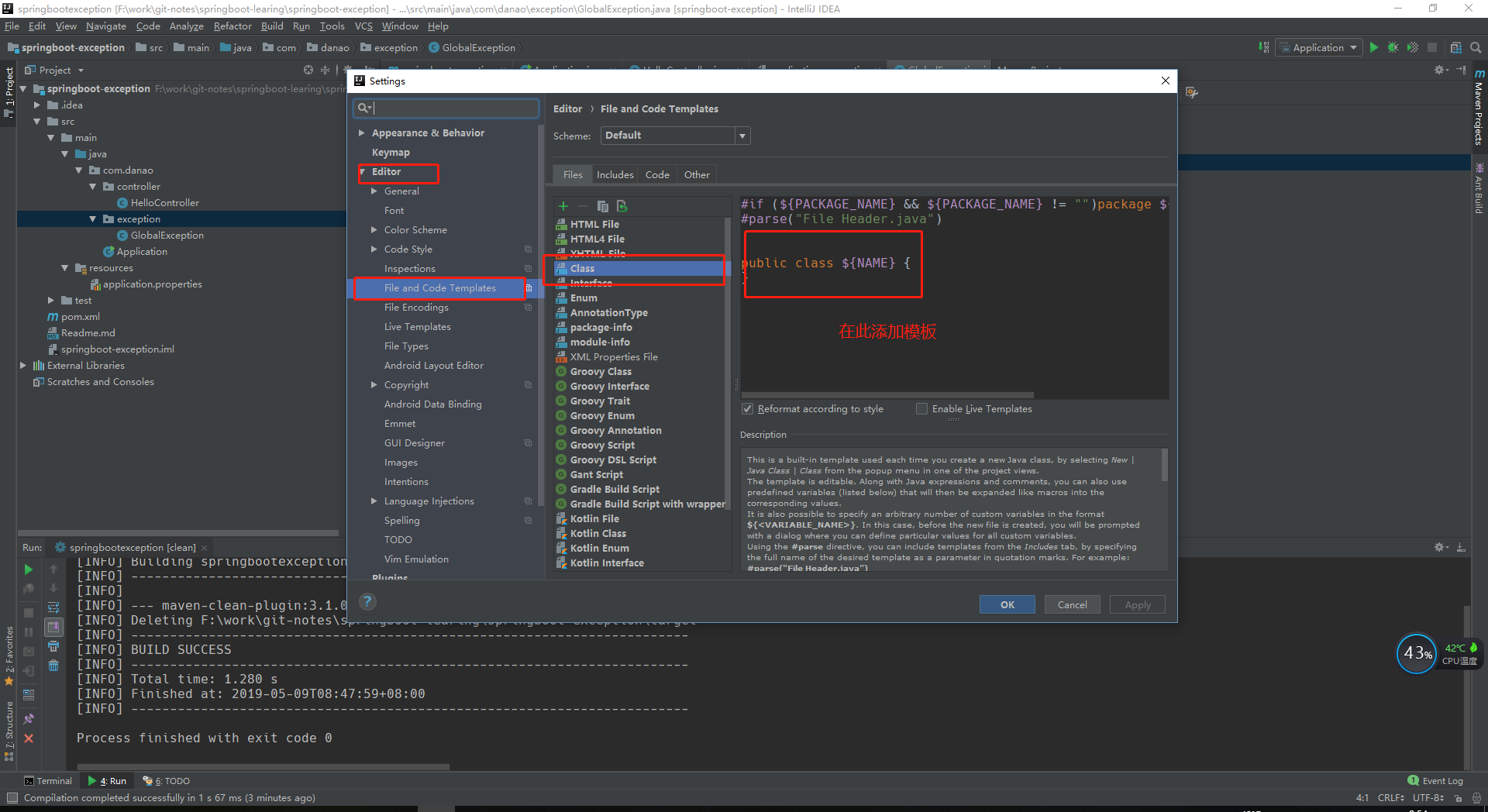Select Live Templates settings page
Viewport: 1488px width, 812px height.
click(417, 327)
